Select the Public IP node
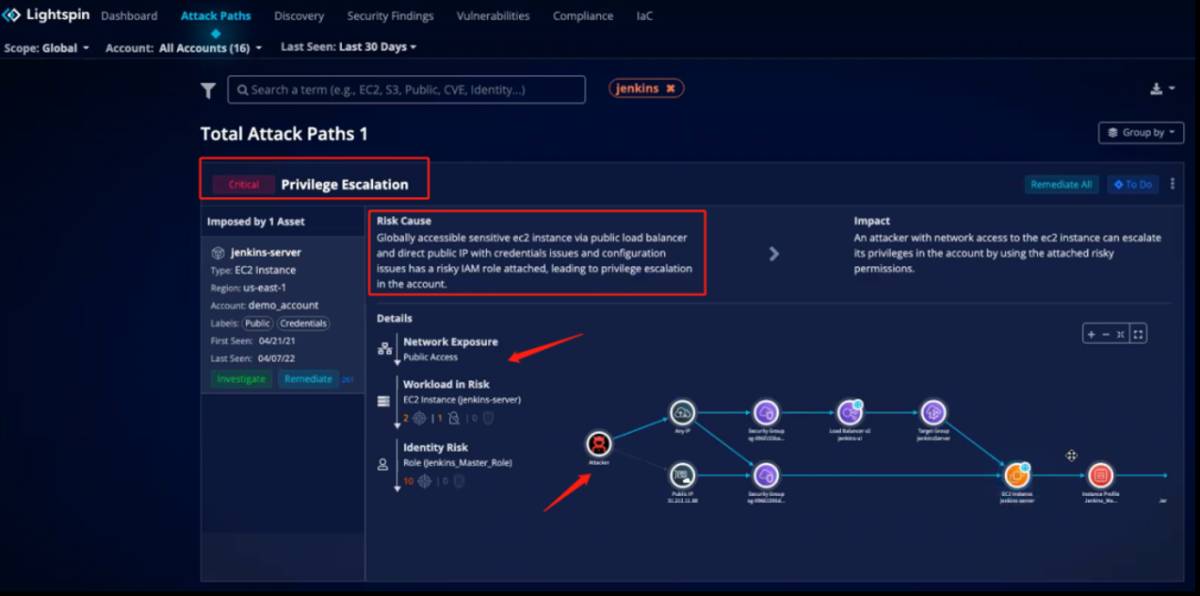1200x596 pixels. 682,475
